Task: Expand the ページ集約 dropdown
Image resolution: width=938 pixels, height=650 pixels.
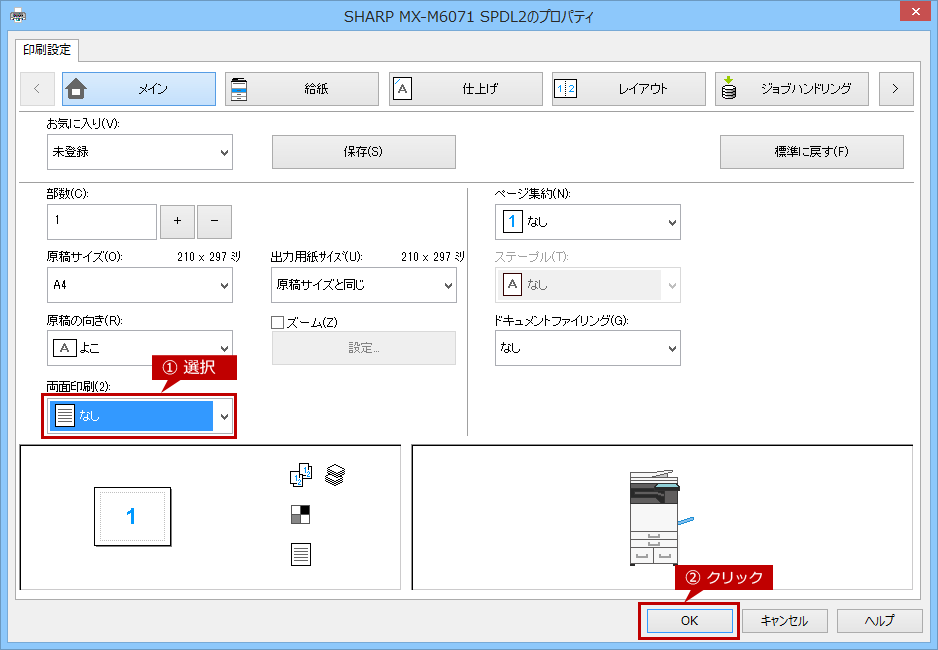Action: click(x=587, y=222)
